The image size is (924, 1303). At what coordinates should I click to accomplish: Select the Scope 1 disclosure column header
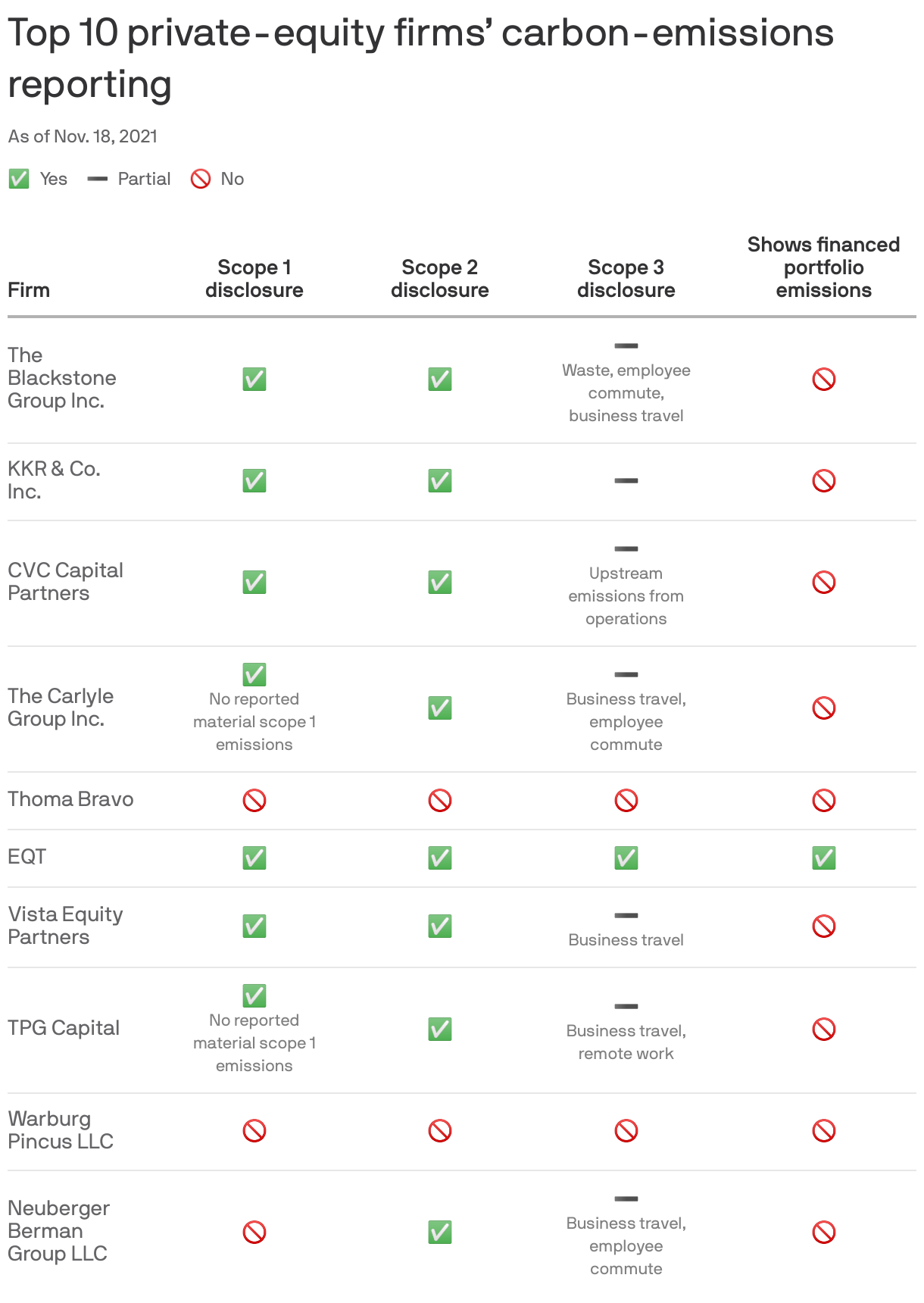click(254, 279)
